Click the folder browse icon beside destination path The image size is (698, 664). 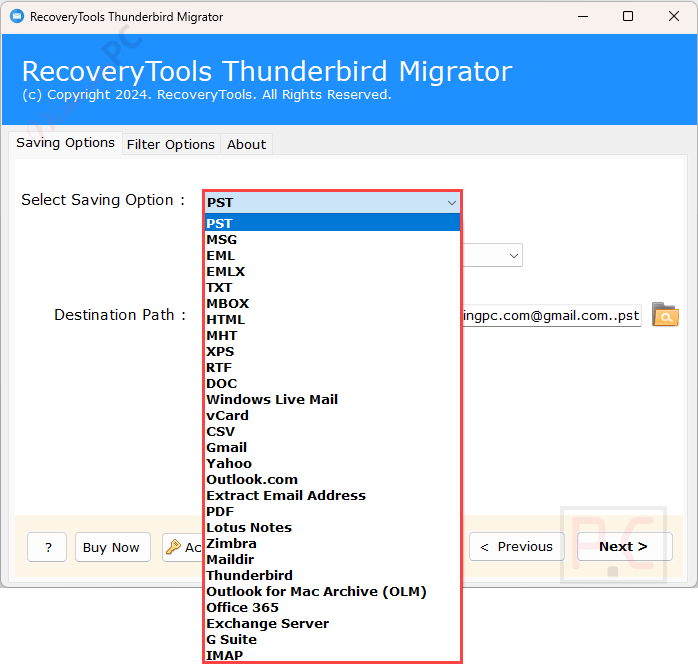665,315
